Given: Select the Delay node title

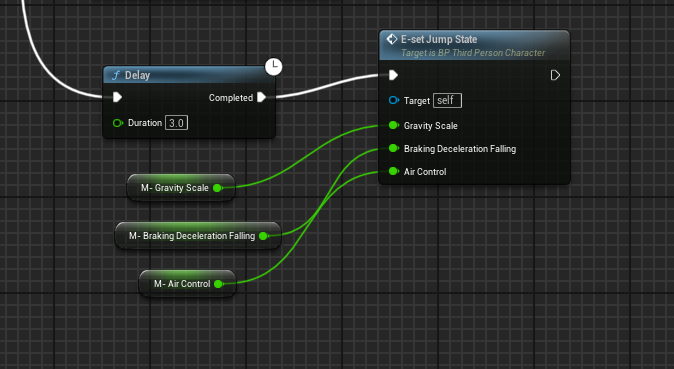Looking at the screenshot, I should (x=138, y=75).
